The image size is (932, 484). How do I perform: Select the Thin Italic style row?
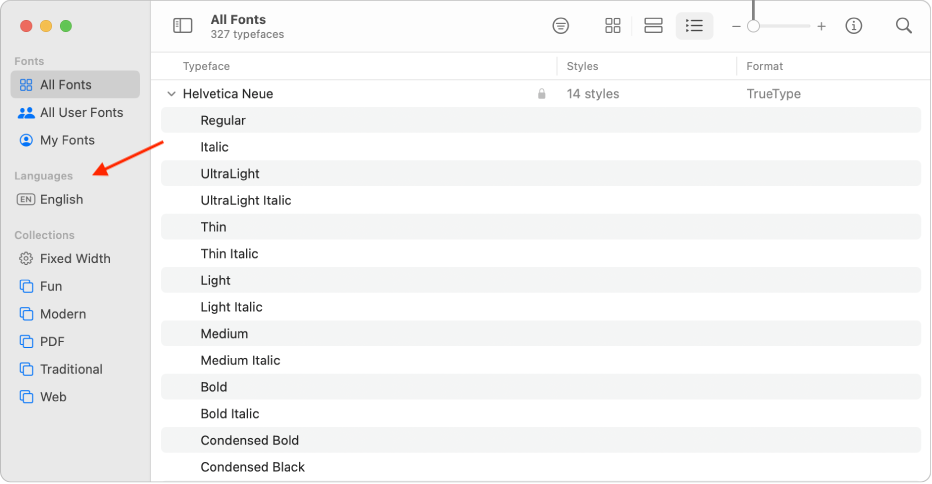541,254
